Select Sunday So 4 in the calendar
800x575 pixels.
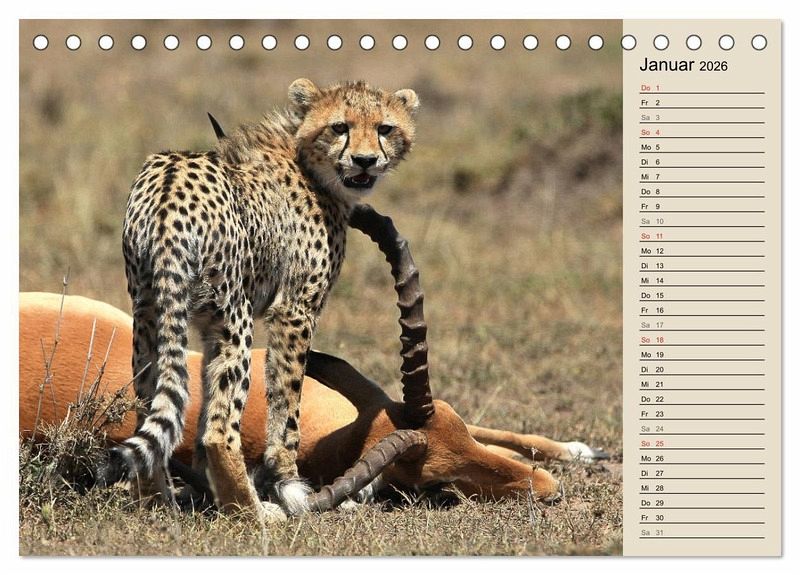coord(701,132)
